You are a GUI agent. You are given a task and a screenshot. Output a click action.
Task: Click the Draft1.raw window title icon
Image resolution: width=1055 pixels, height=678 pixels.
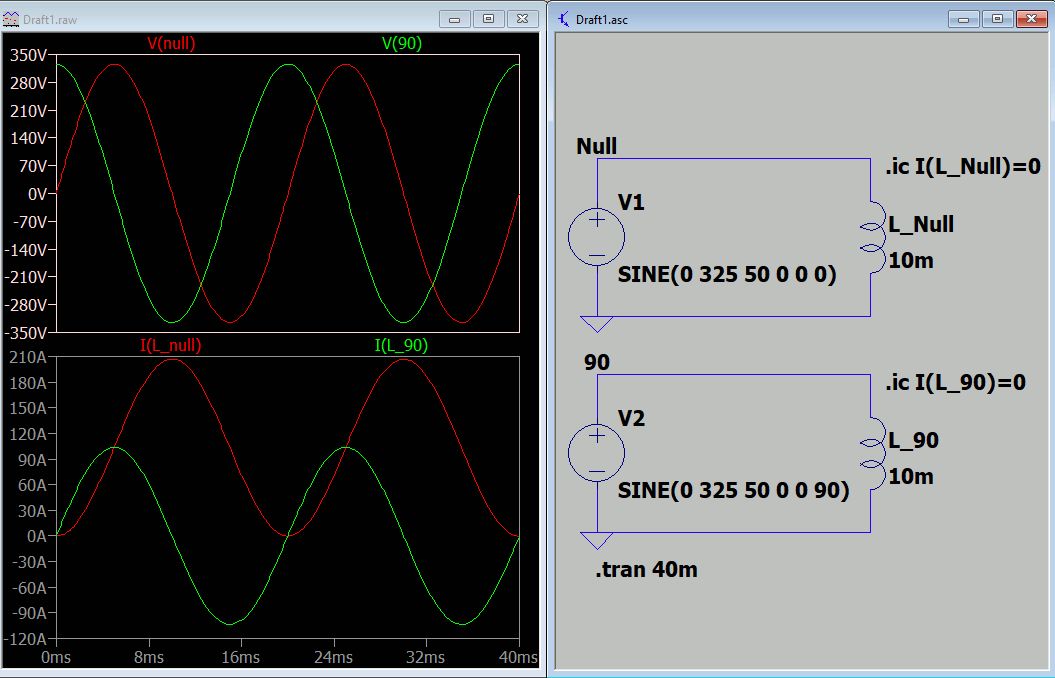[x=12, y=19]
